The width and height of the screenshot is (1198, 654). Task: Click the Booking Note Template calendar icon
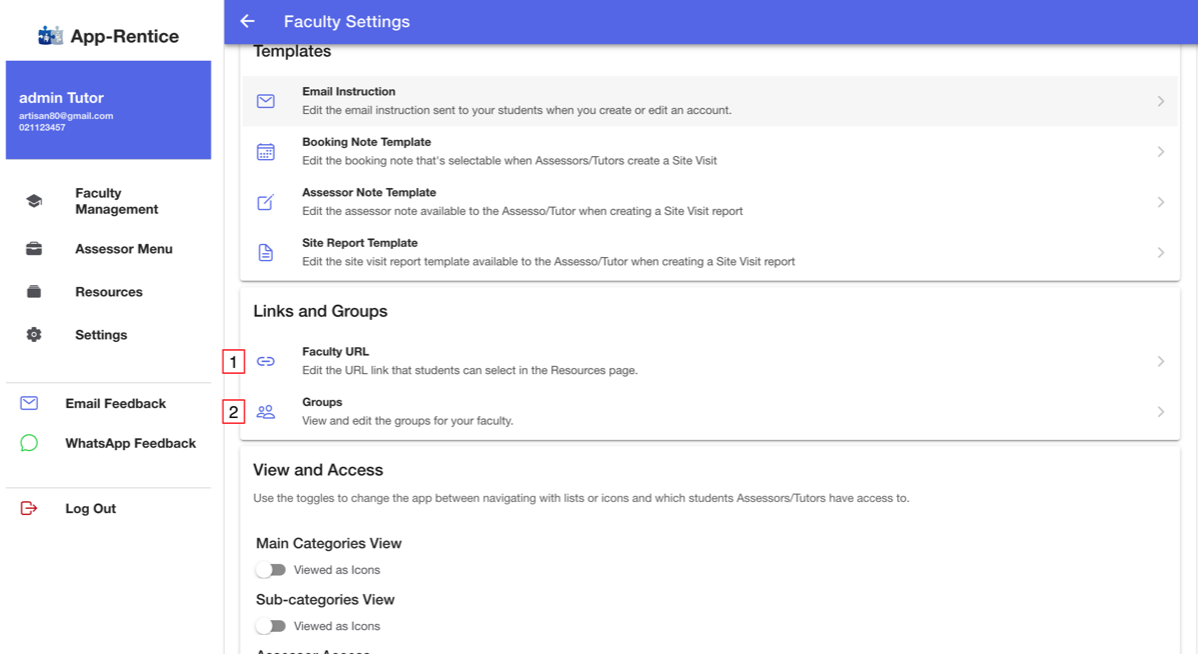[266, 152]
